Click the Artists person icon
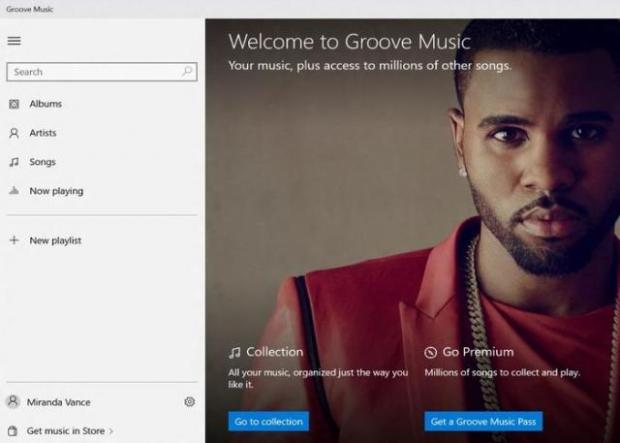 click(x=14, y=133)
